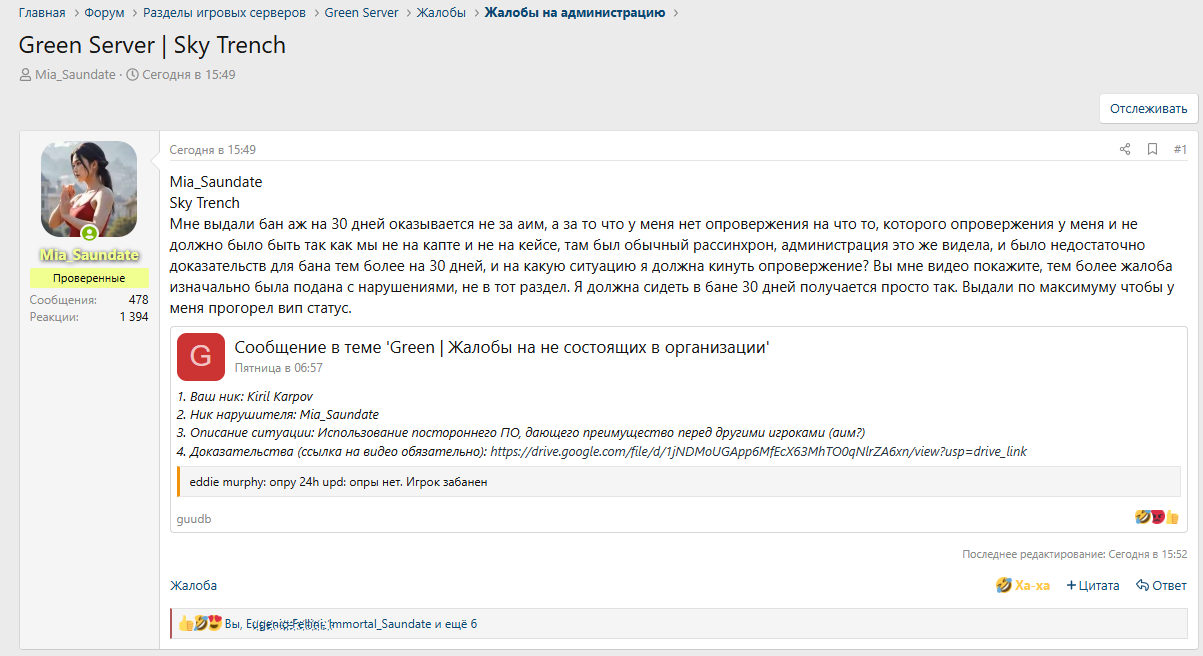Select the clock icon next to the thread date
Screen dimensions: 1203x656
click(132, 74)
